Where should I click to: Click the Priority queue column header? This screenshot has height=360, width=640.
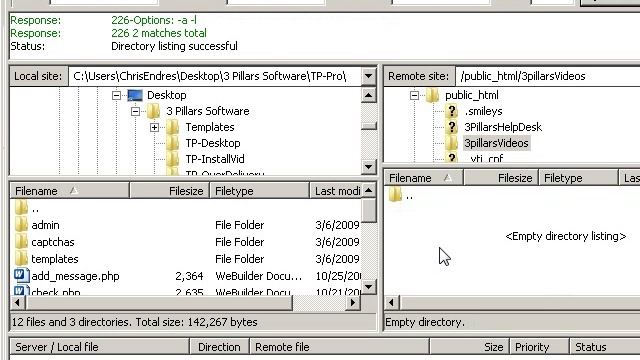point(539,347)
